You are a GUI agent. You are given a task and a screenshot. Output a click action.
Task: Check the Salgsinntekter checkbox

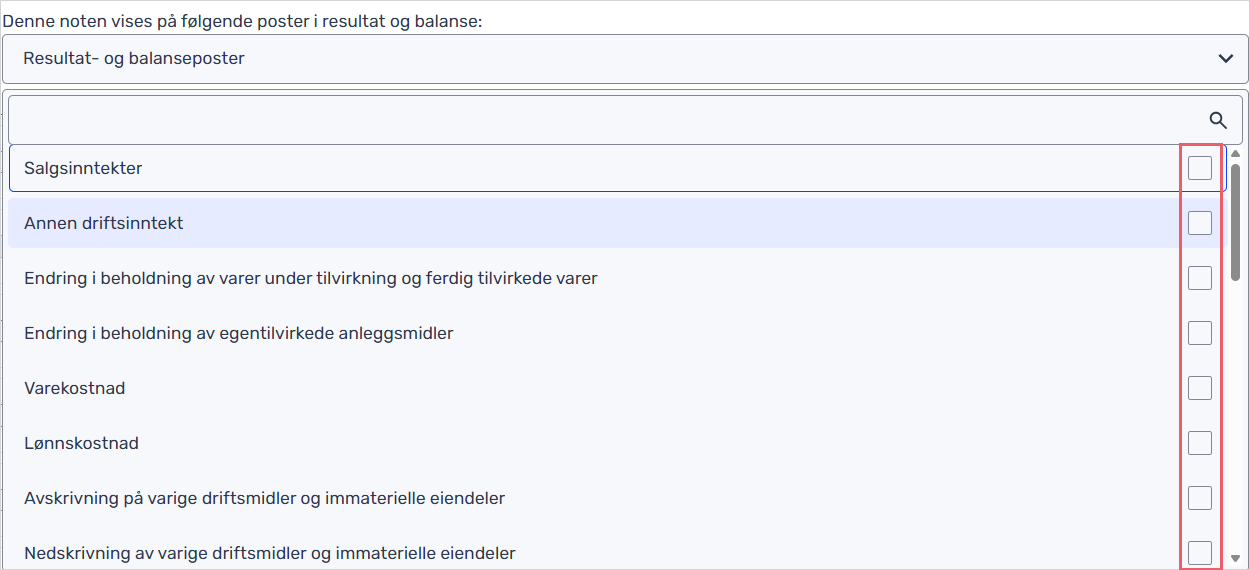point(1200,168)
